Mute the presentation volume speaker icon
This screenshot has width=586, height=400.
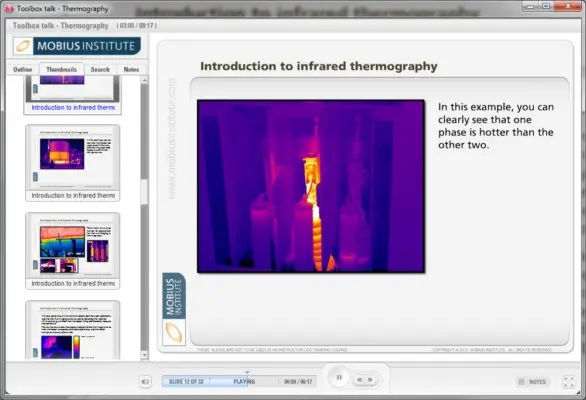click(145, 381)
